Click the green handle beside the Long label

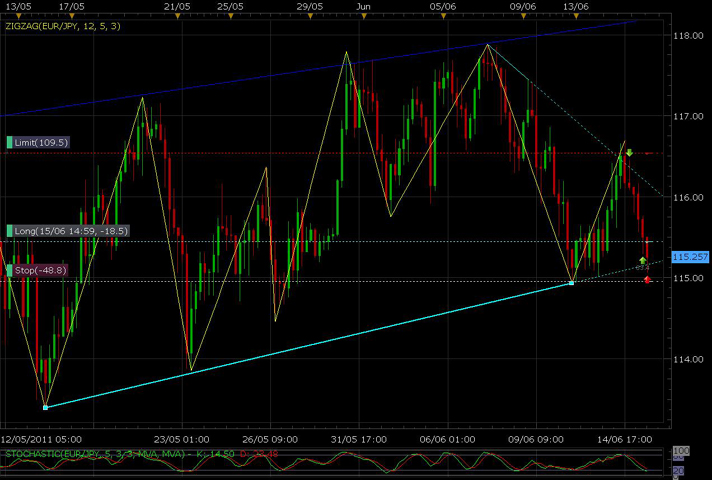pyautogui.click(x=9, y=231)
